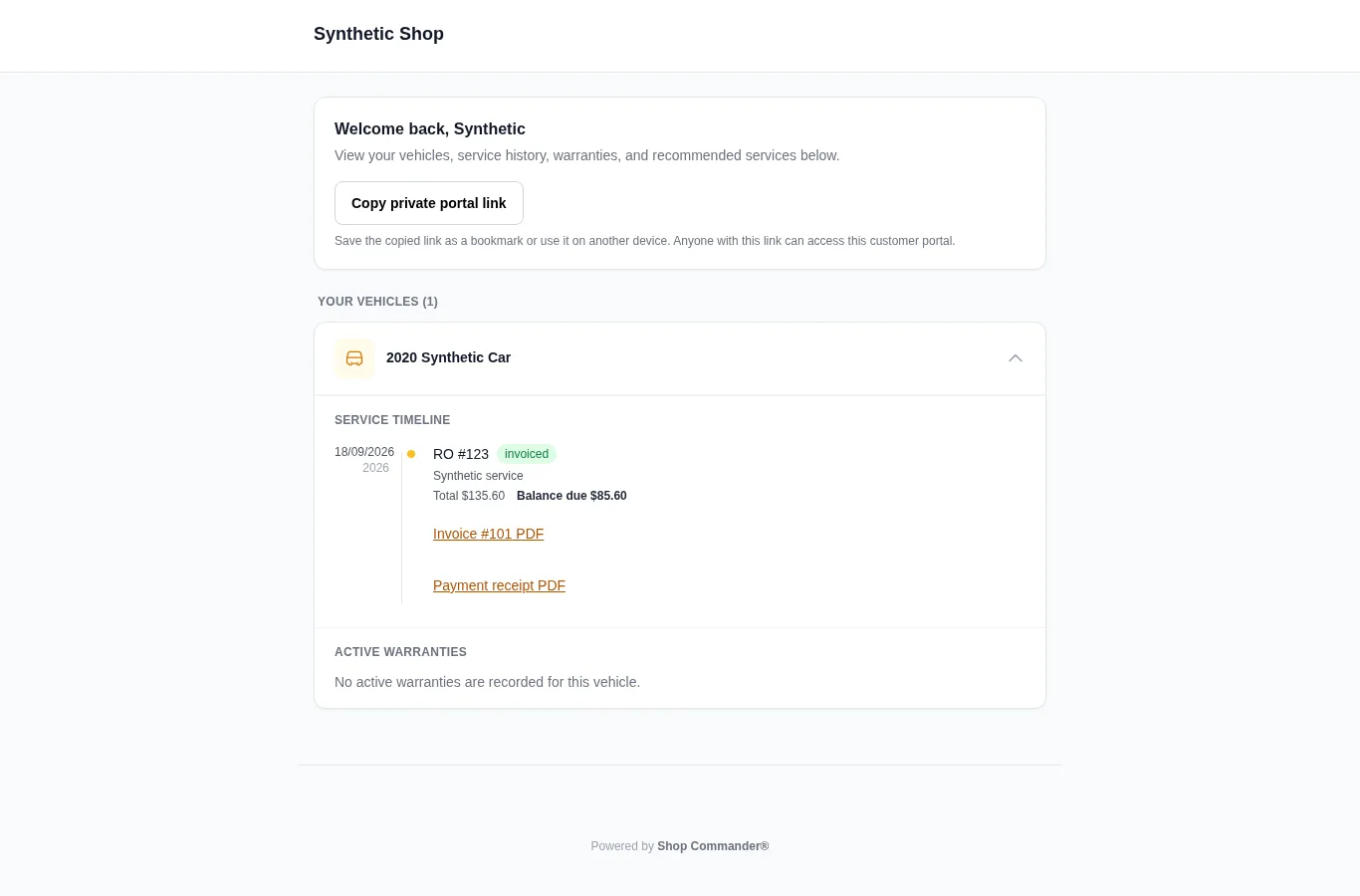Open Invoice #101 PDF

tap(488, 534)
